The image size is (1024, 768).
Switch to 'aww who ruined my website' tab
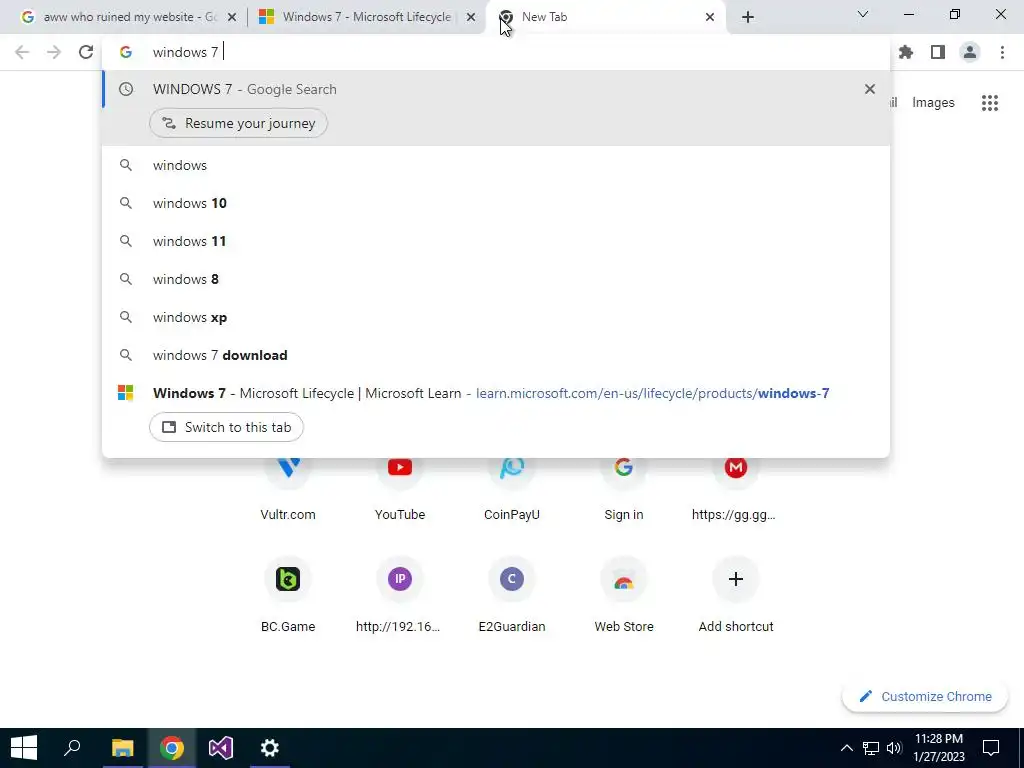pyautogui.click(x=129, y=17)
